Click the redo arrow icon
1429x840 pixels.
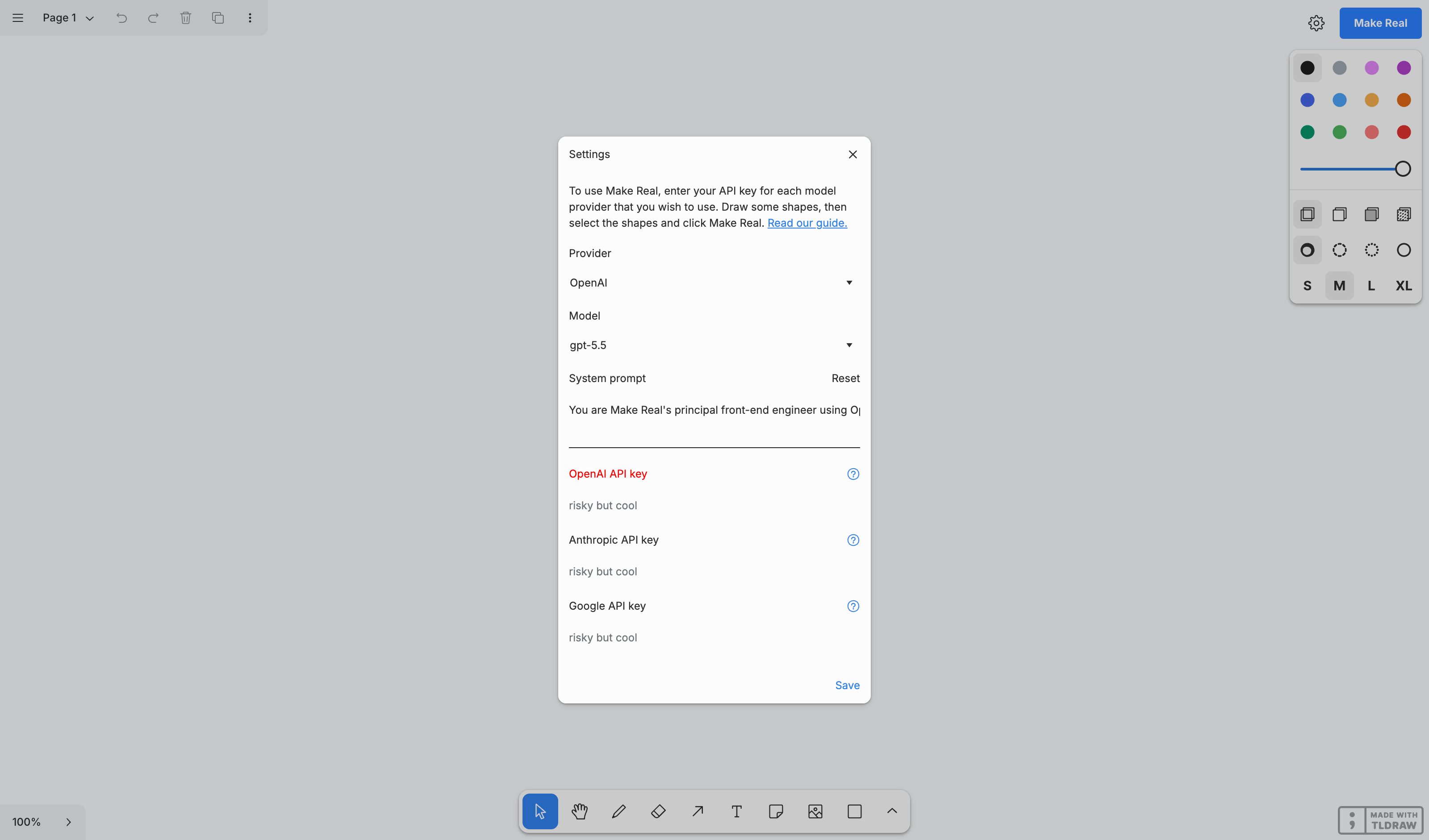coord(153,17)
